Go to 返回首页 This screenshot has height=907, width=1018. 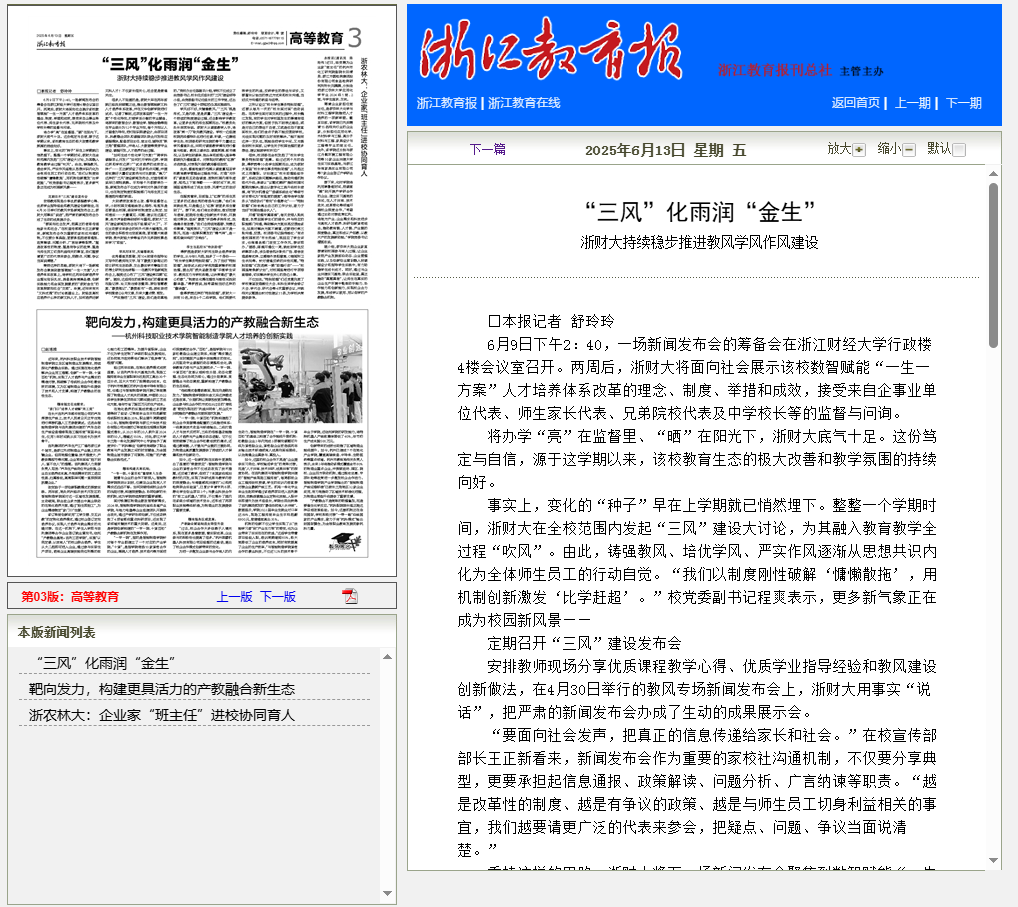pos(856,103)
